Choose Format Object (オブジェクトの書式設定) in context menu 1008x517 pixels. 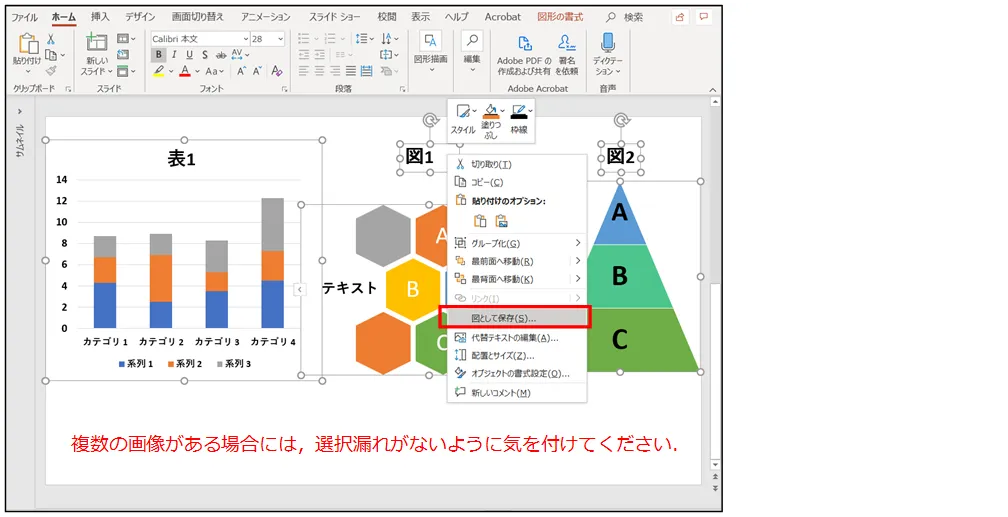click(519, 373)
